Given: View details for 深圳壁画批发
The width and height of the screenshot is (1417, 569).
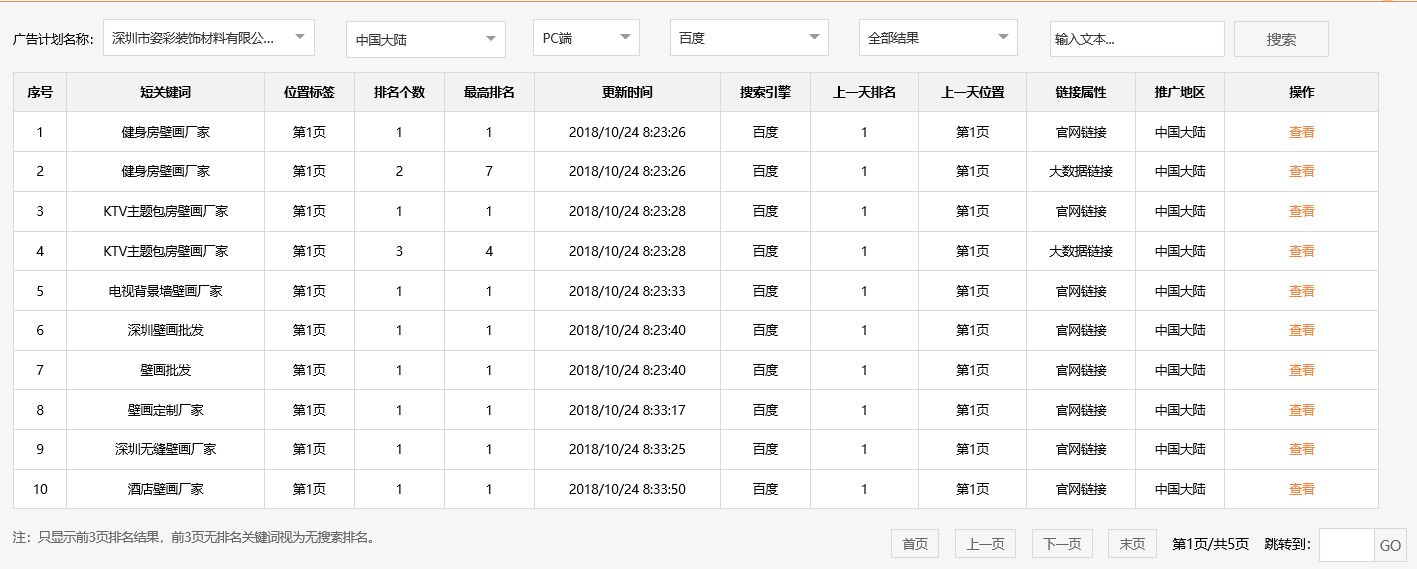Looking at the screenshot, I should click(x=1301, y=330).
